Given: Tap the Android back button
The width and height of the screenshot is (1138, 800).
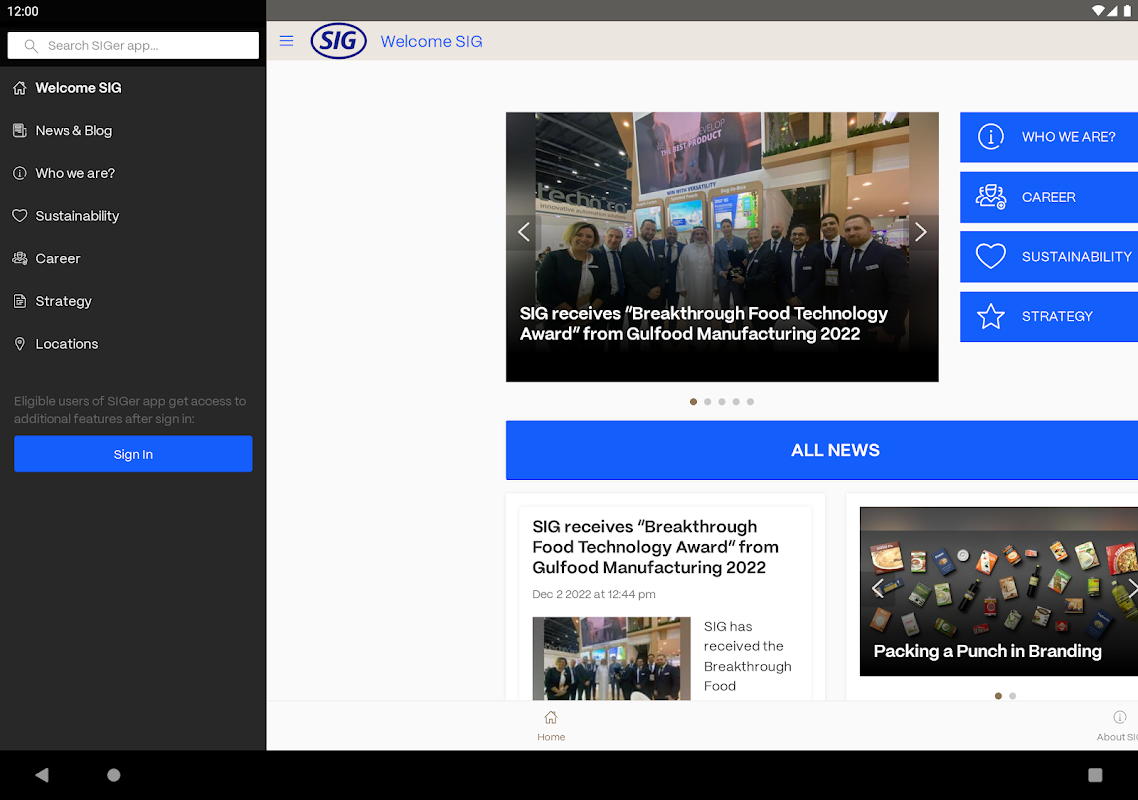Looking at the screenshot, I should (42, 775).
